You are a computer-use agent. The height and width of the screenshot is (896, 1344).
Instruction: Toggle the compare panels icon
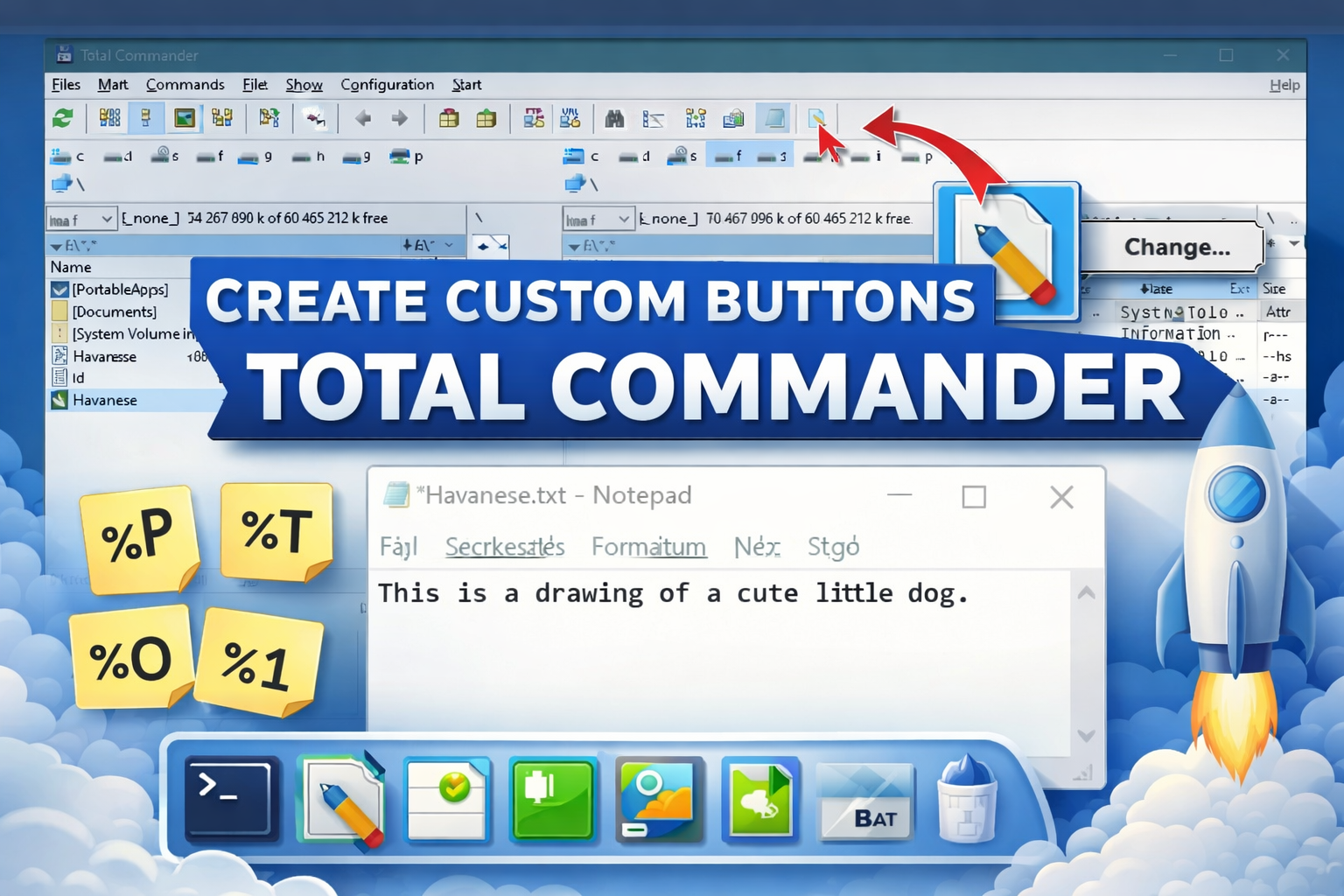point(653,118)
